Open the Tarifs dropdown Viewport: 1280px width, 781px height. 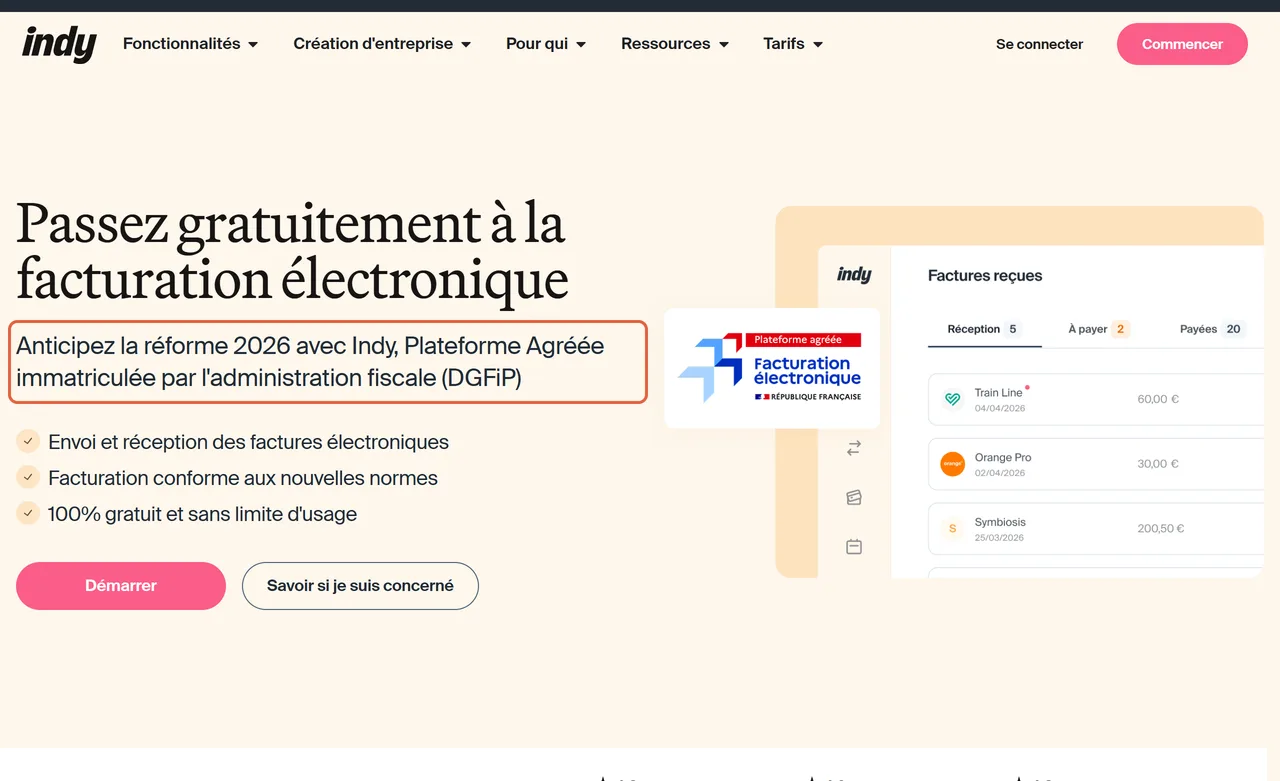(x=793, y=44)
